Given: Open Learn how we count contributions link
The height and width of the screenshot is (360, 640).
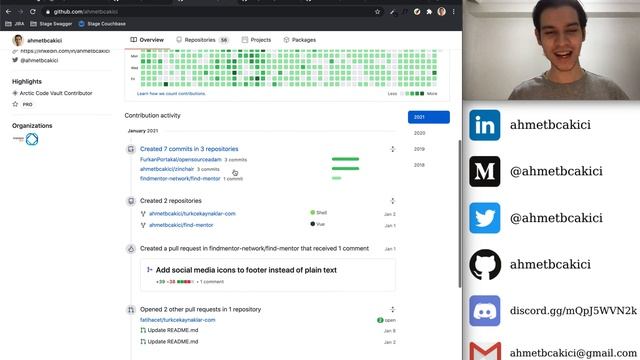Looking at the screenshot, I should [x=171, y=94].
